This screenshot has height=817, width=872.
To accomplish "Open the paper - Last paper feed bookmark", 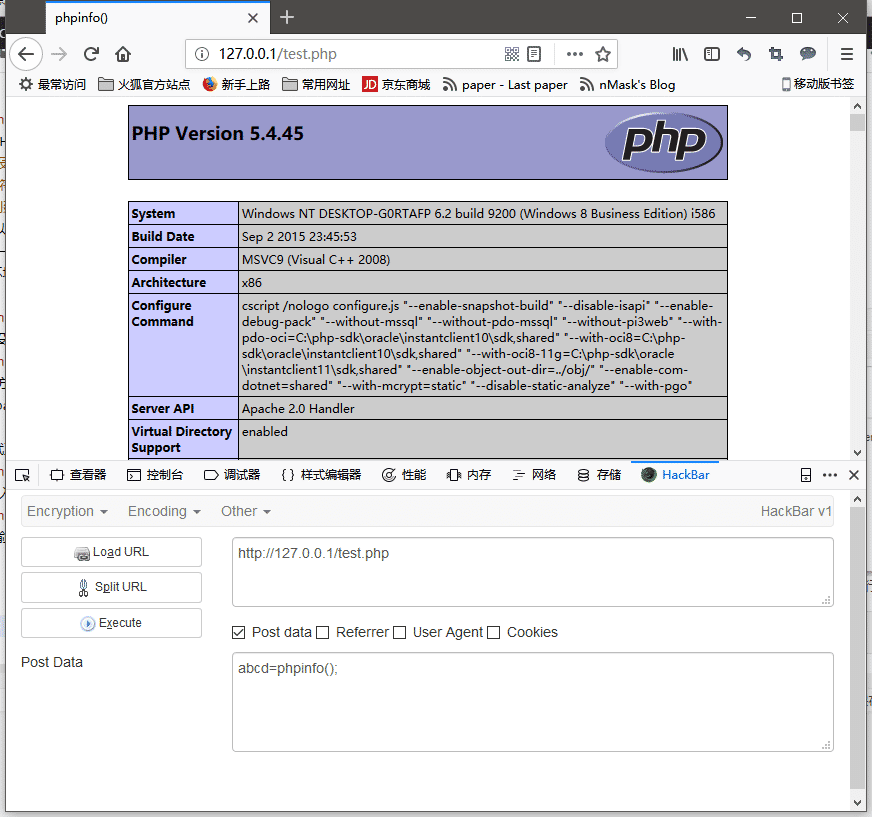I will coord(505,85).
